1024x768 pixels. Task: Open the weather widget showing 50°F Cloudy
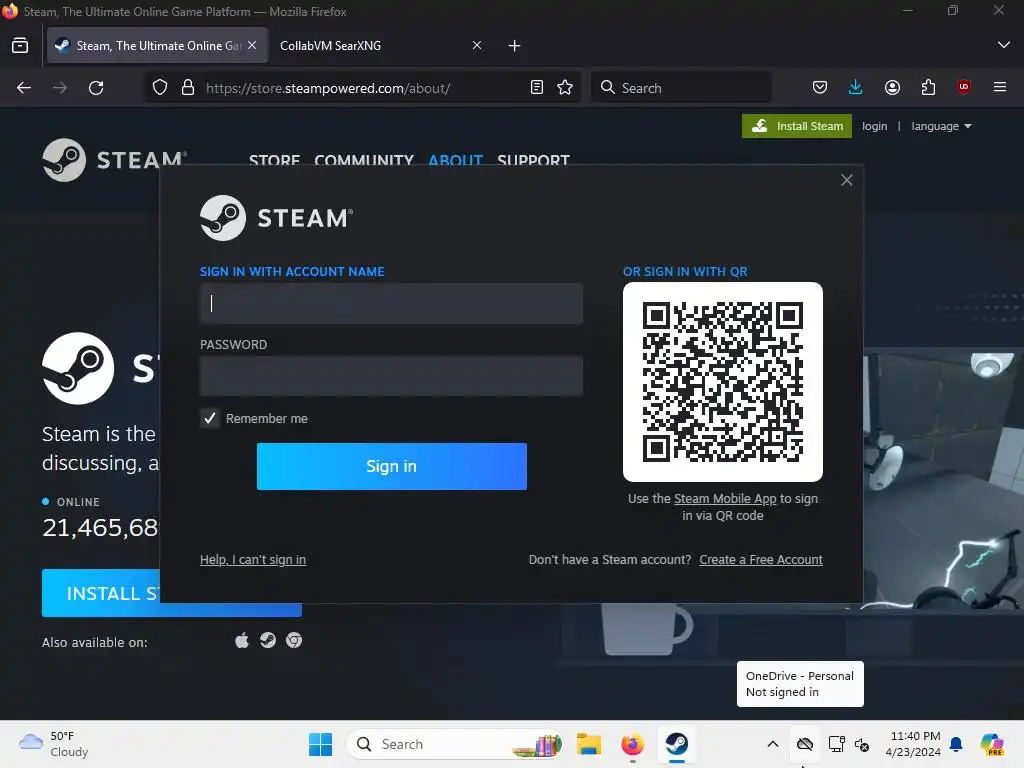coord(54,744)
